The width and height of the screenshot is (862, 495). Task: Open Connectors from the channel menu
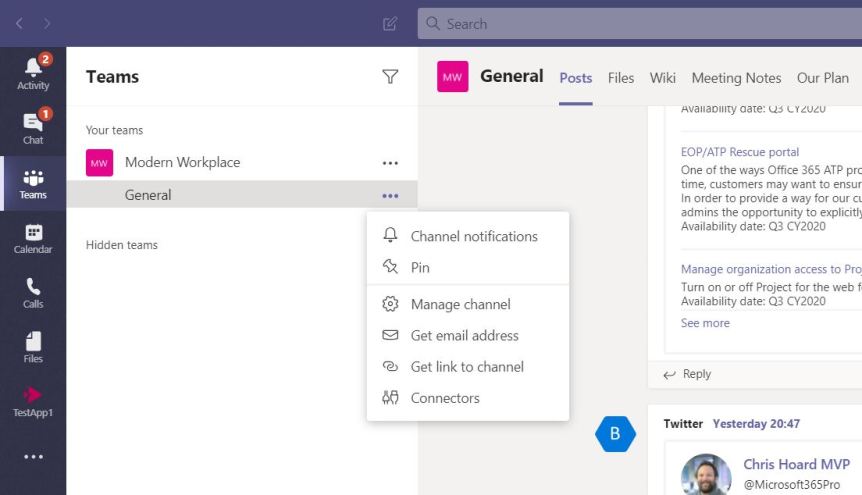445,398
